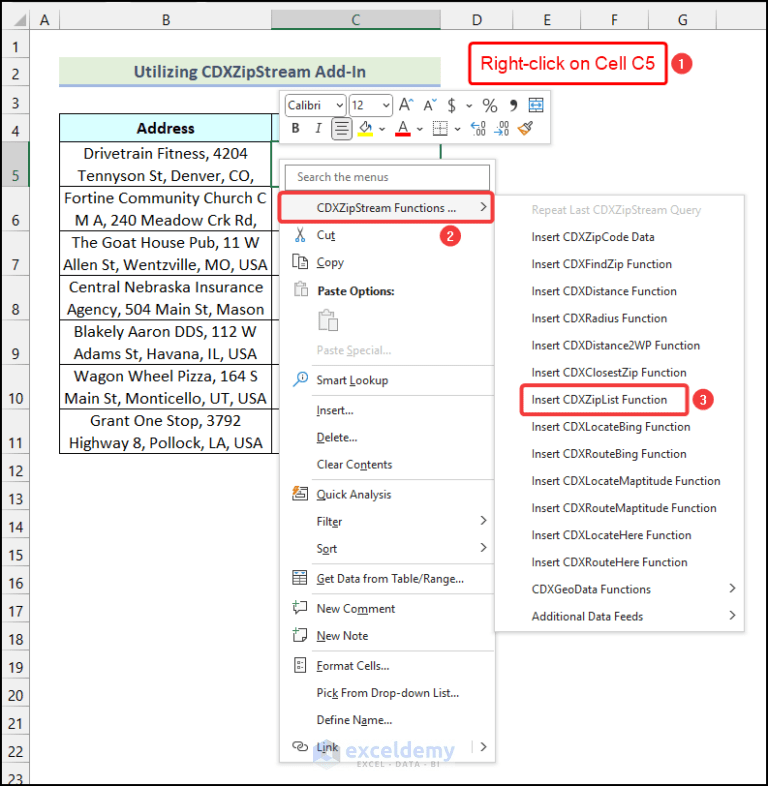Click the Copy icon
The image size is (768, 786).
pyautogui.click(x=300, y=262)
